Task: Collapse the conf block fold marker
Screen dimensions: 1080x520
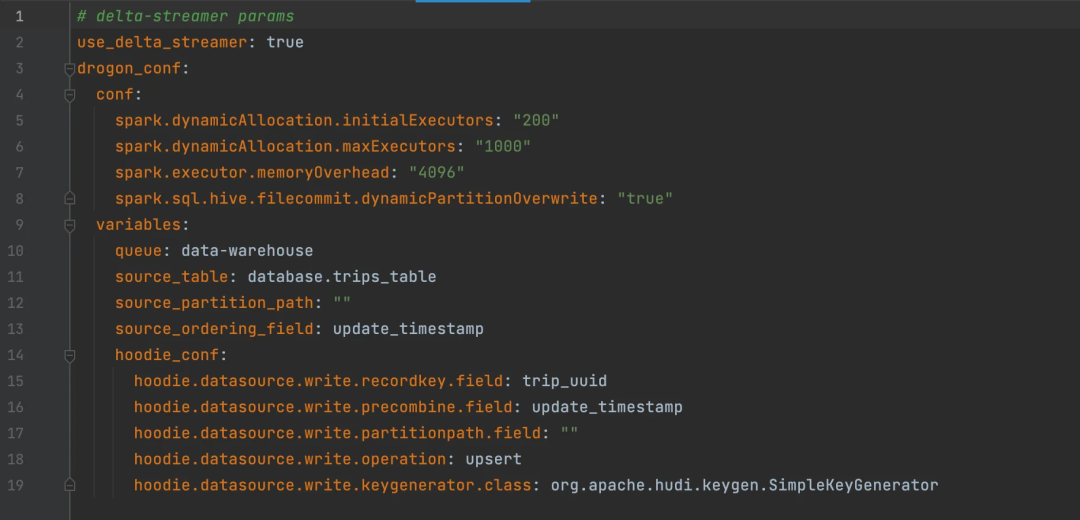Action: pyautogui.click(x=70, y=95)
